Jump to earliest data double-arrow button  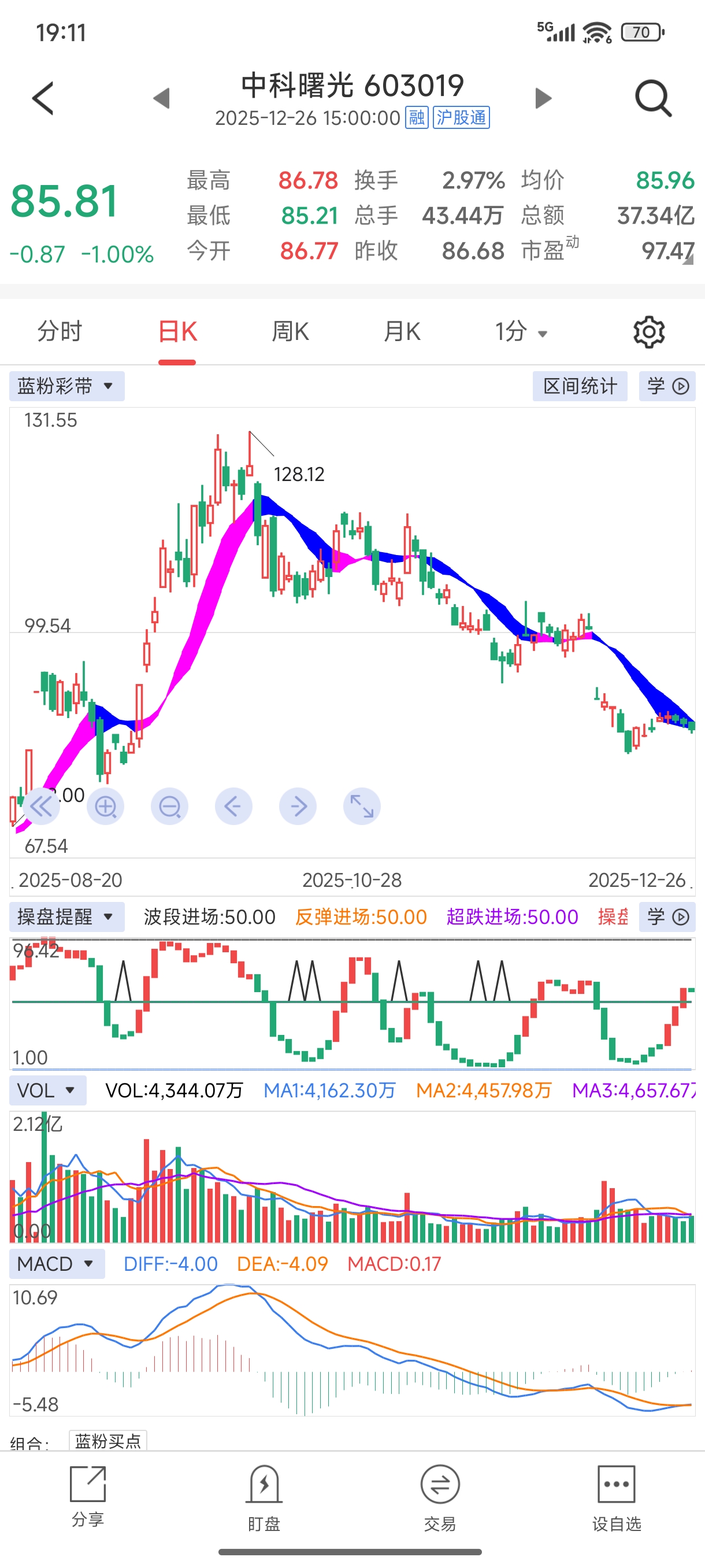(41, 807)
